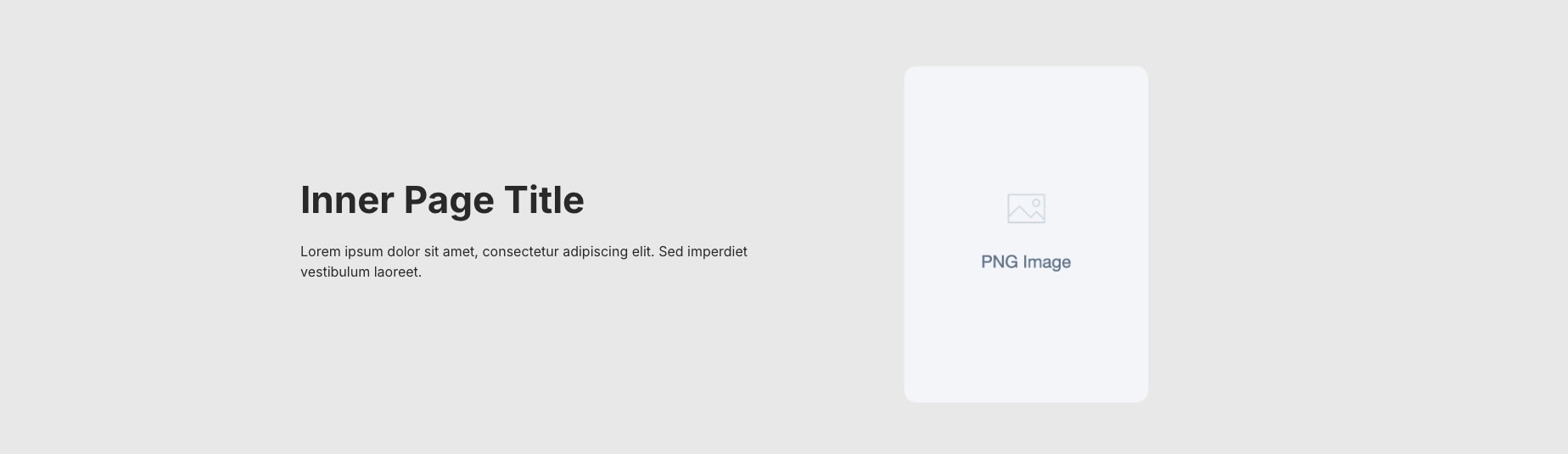Click the word "adipiscing" in the paragraph
This screenshot has width=1568, height=454.
click(x=595, y=252)
